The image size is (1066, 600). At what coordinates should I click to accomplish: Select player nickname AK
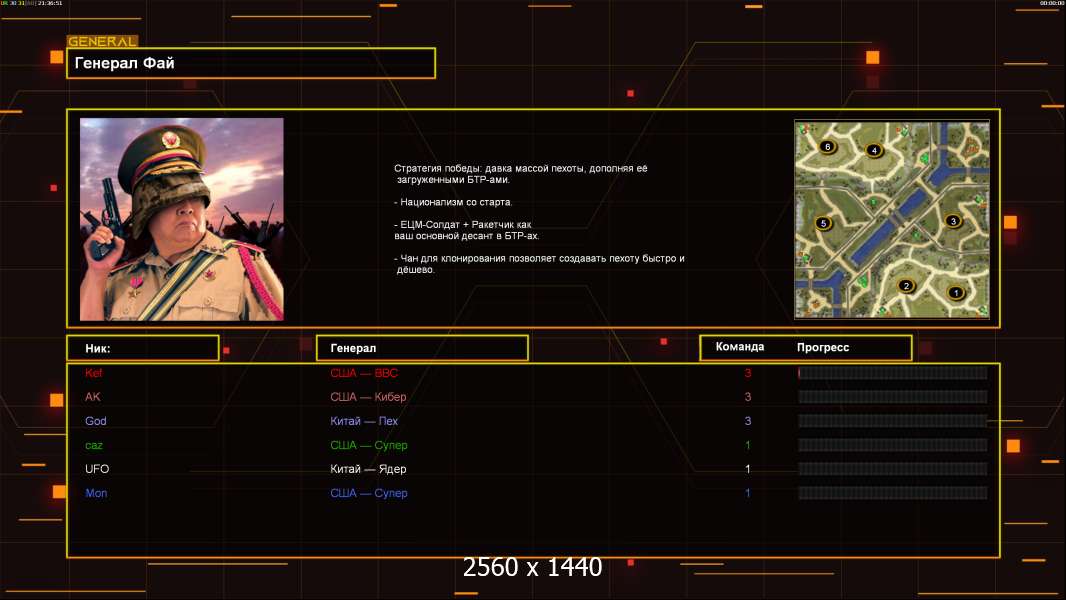point(92,397)
